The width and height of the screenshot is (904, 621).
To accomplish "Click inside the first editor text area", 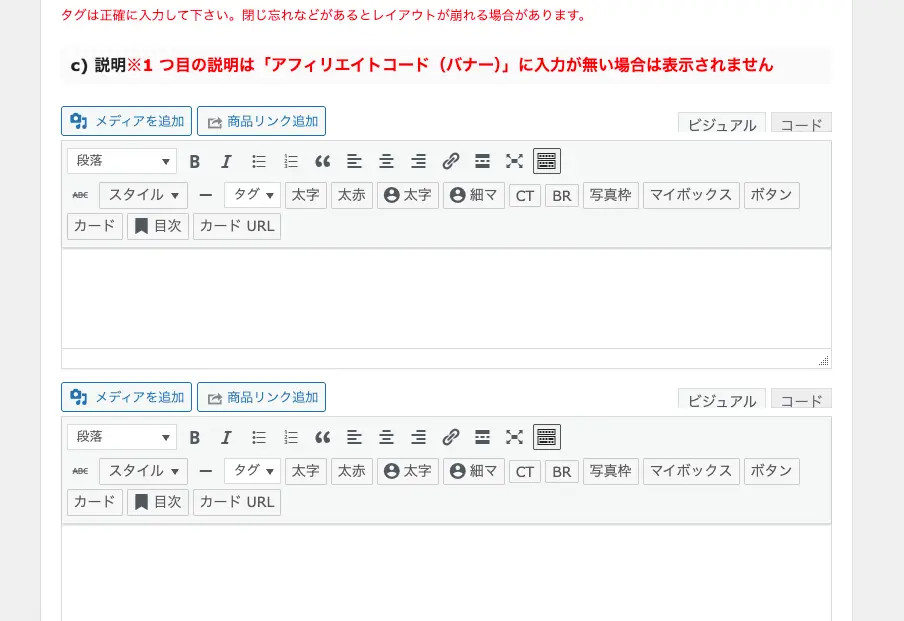I will tap(445, 298).
